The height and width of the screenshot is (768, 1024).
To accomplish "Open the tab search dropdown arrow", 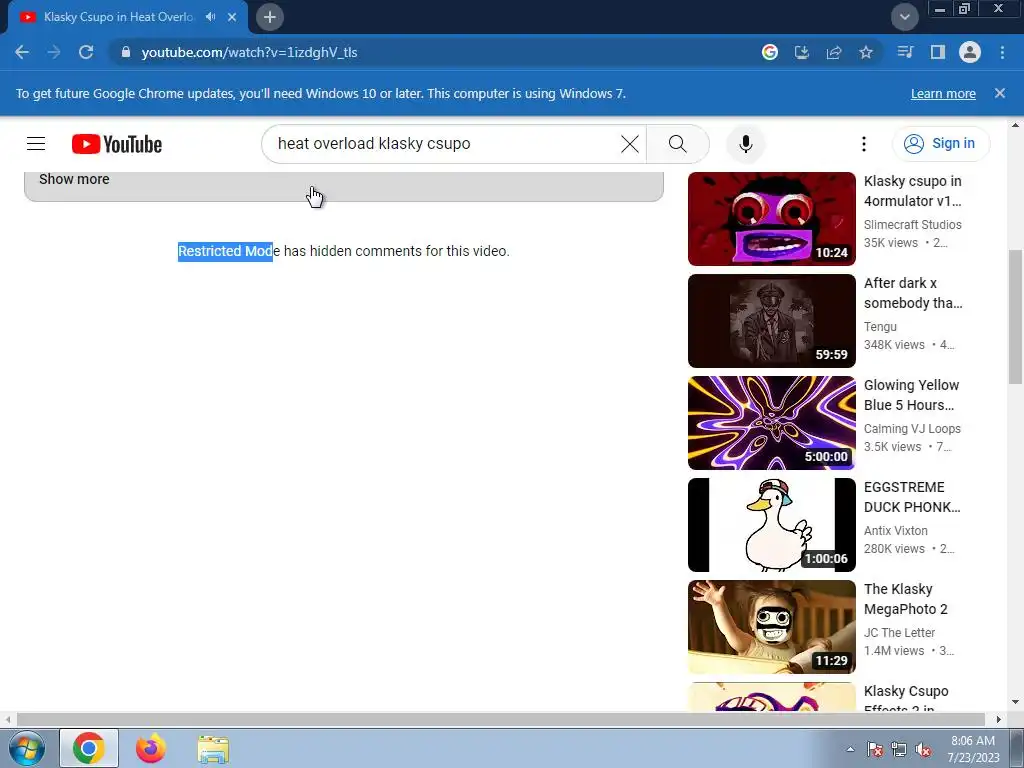I will [x=904, y=17].
